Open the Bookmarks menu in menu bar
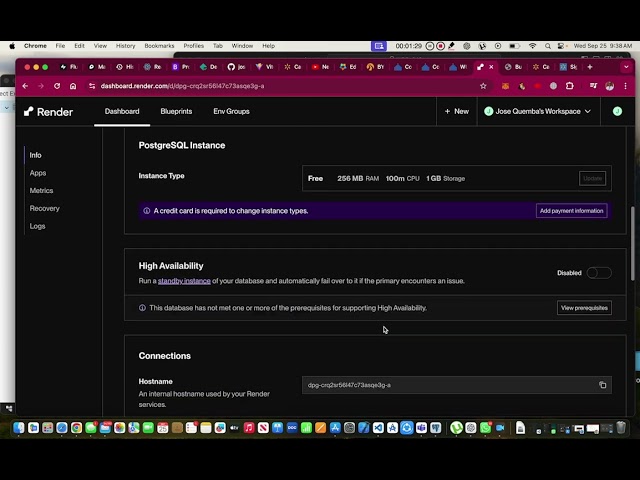640x480 pixels. point(159,46)
